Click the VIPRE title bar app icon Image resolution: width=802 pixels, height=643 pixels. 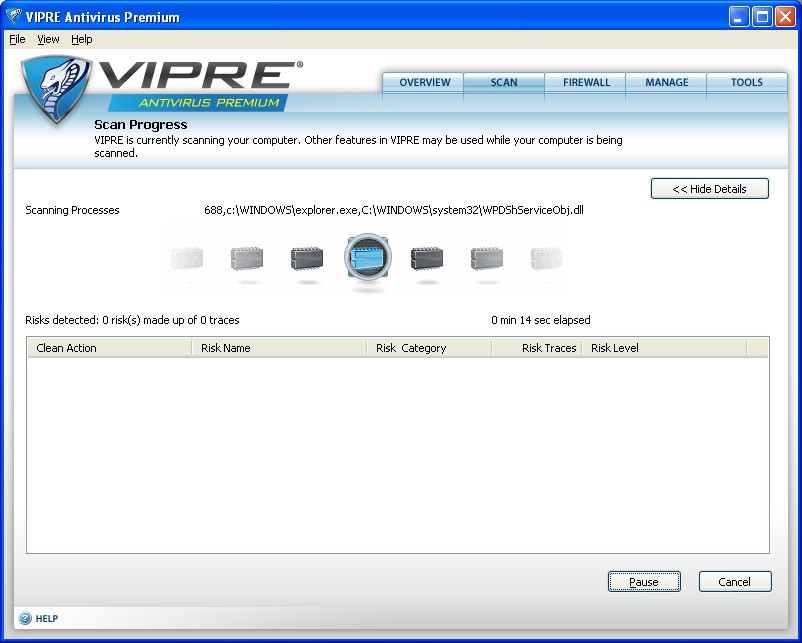pyautogui.click(x=13, y=16)
